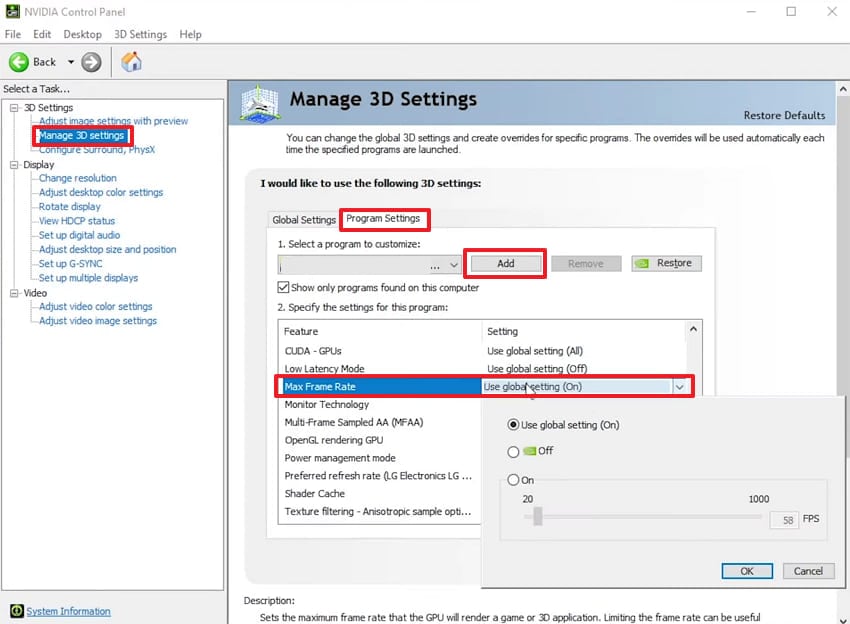Click the FPS value input field
This screenshot has height=624, width=850.
783,520
